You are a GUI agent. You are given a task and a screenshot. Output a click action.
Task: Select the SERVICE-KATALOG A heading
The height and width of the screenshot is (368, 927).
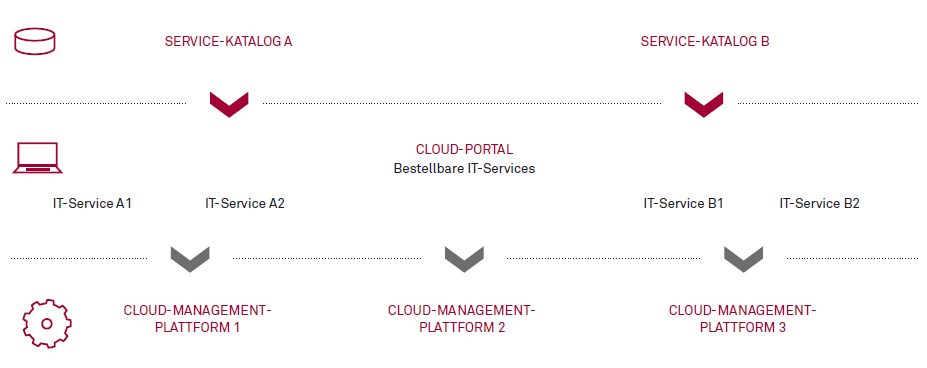point(228,41)
